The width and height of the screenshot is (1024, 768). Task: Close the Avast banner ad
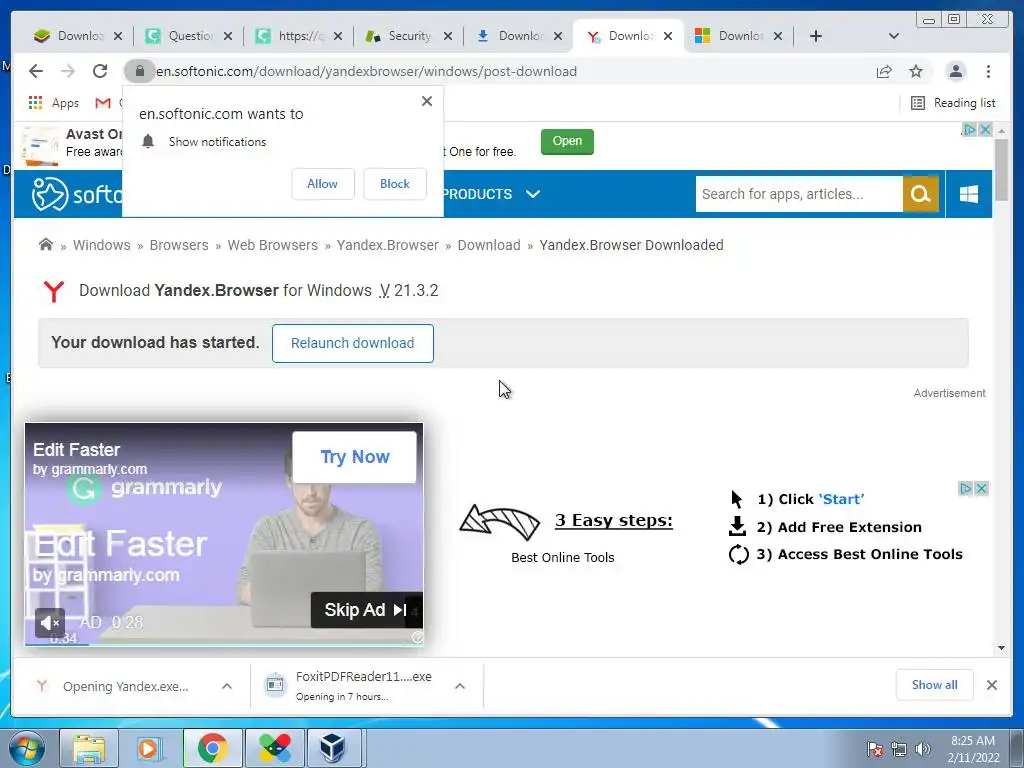(985, 130)
